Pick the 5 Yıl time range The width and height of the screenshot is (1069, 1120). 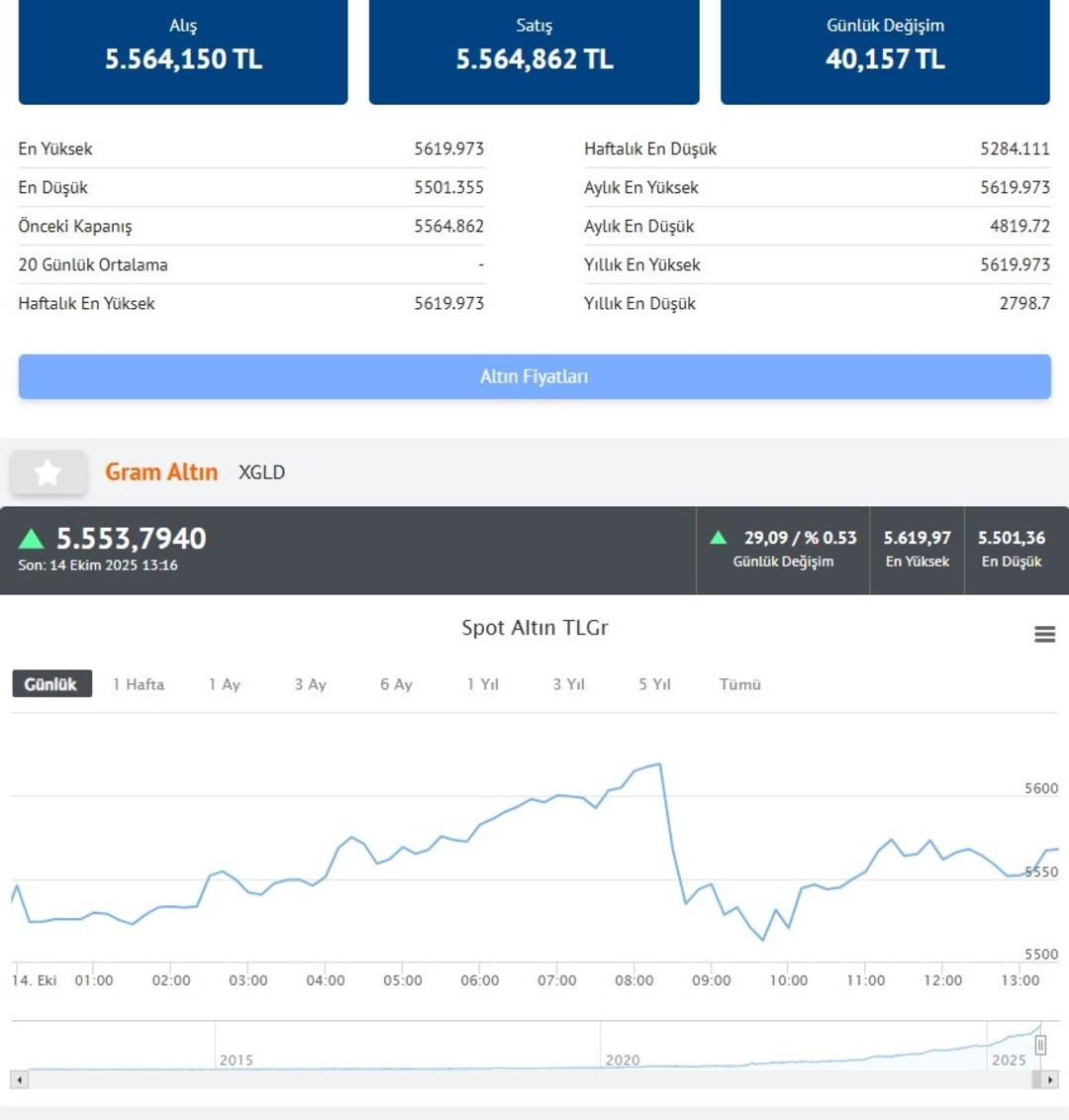click(654, 684)
